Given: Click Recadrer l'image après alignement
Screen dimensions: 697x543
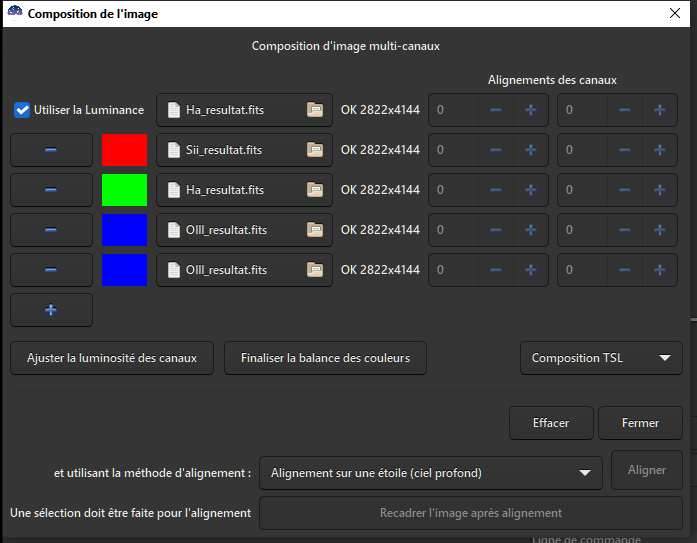Looking at the screenshot, I should [x=471, y=513].
